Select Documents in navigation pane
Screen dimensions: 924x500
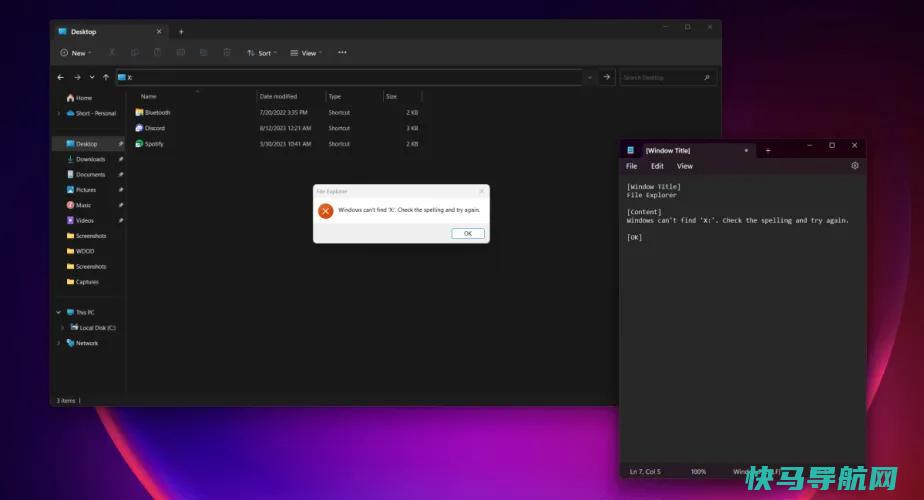pos(87,175)
